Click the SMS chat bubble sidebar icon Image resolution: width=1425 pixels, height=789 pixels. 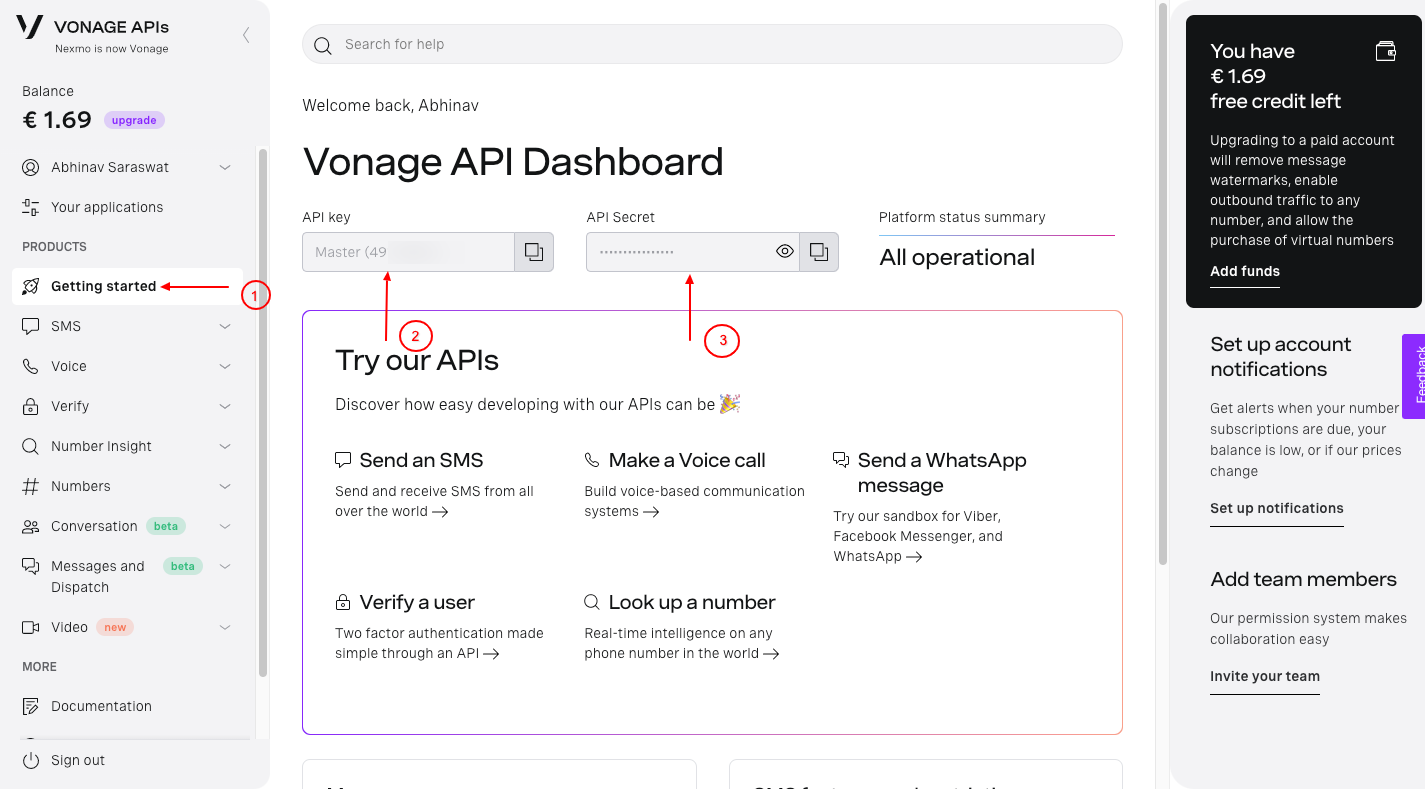point(31,326)
